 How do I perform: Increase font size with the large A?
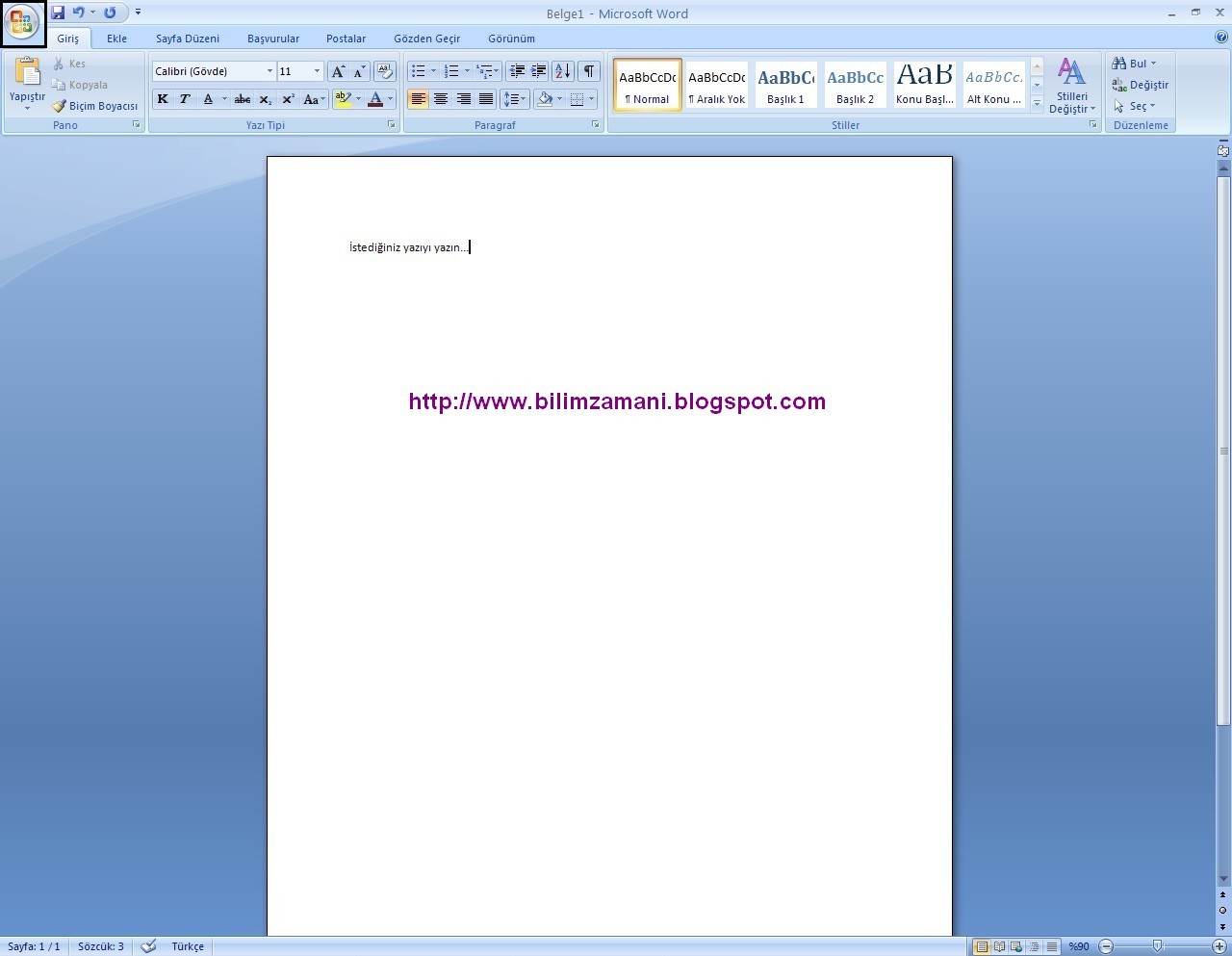(338, 71)
